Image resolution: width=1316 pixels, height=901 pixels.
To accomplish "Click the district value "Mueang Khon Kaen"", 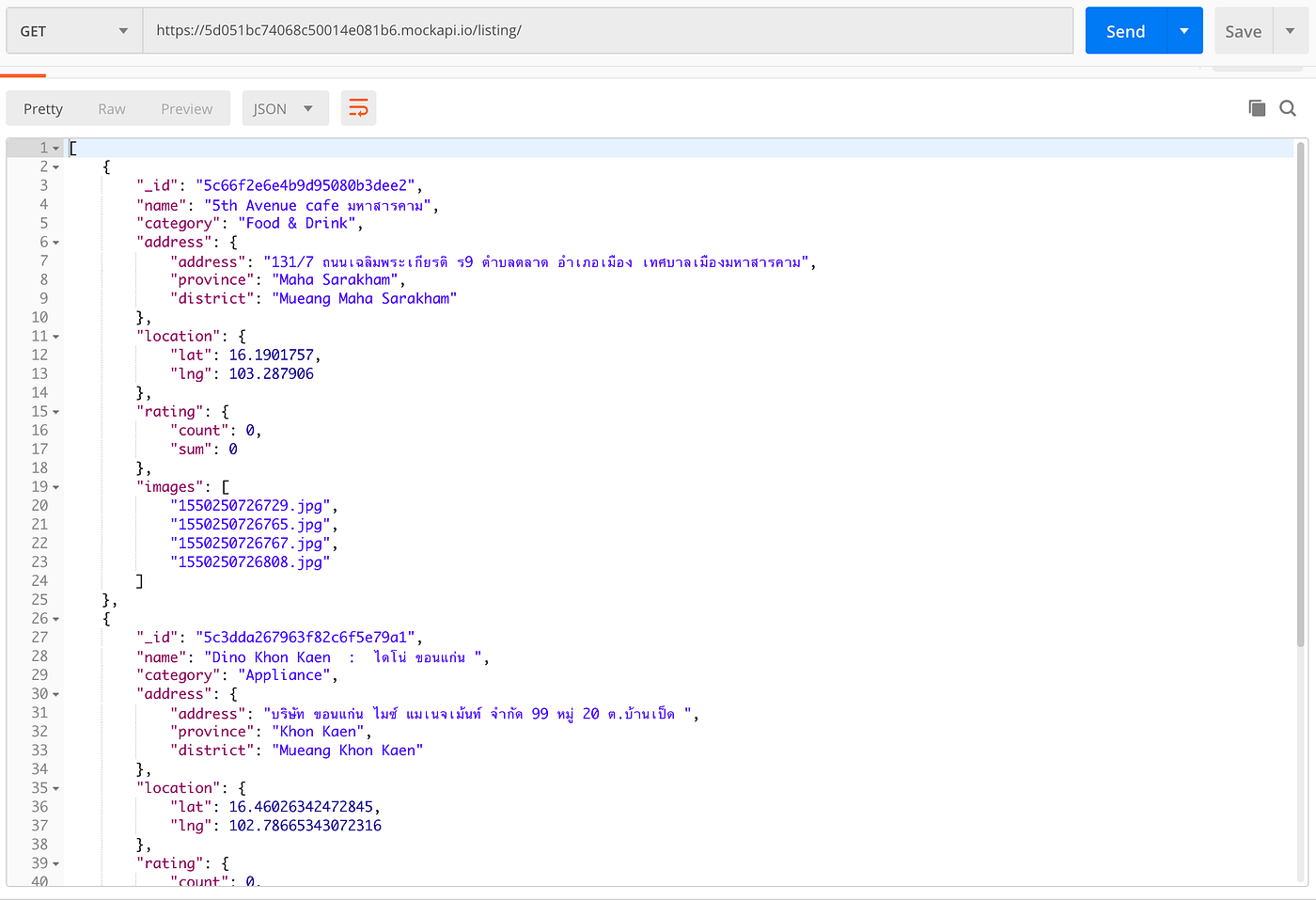I will 348,750.
